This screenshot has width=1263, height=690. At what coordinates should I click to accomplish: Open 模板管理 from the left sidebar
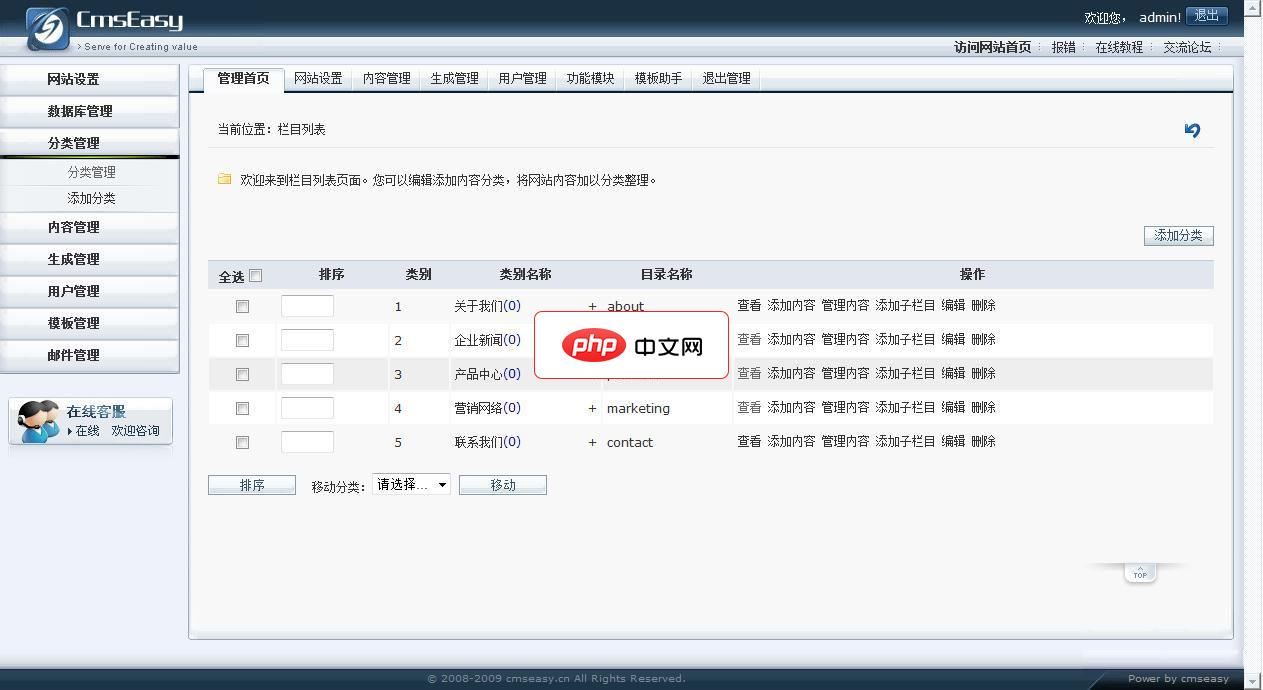pos(91,323)
